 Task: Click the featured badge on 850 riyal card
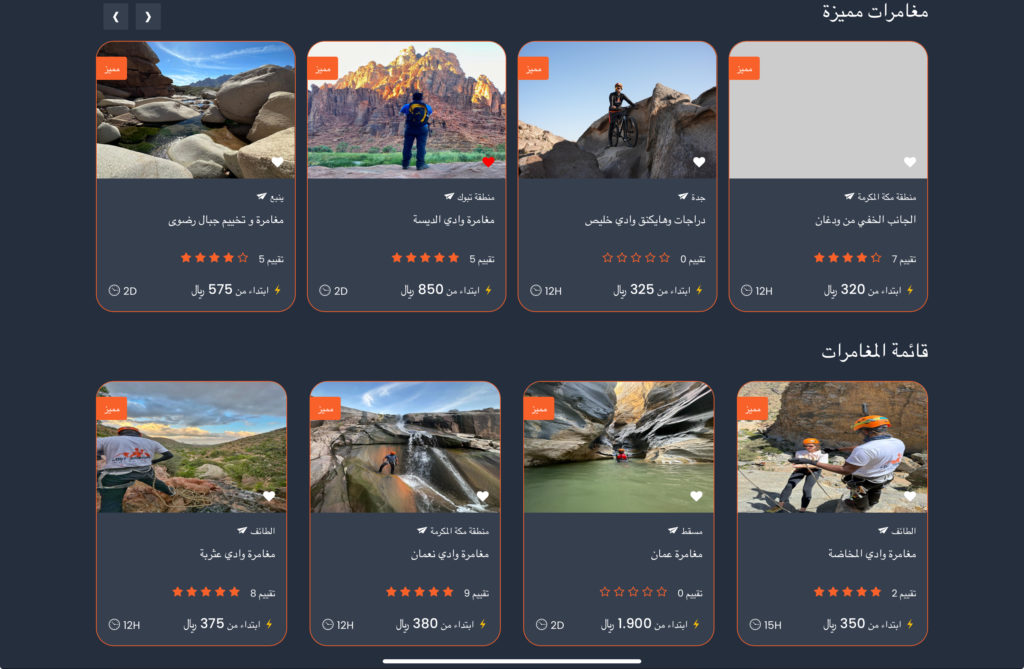point(323,69)
